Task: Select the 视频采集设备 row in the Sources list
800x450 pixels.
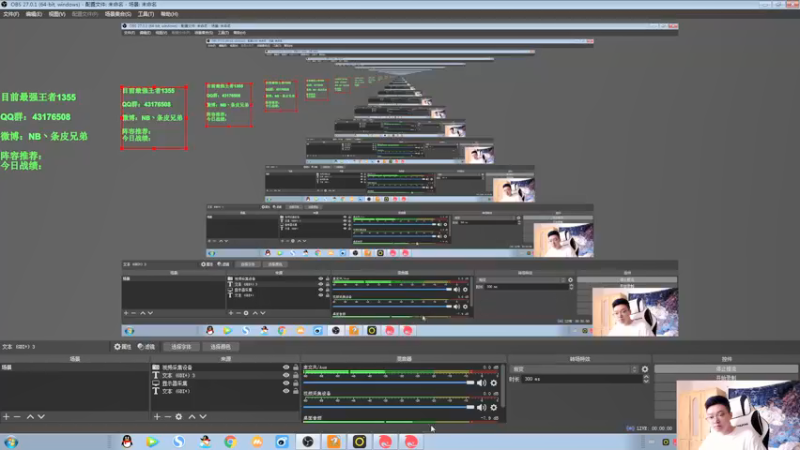Action: (x=225, y=367)
